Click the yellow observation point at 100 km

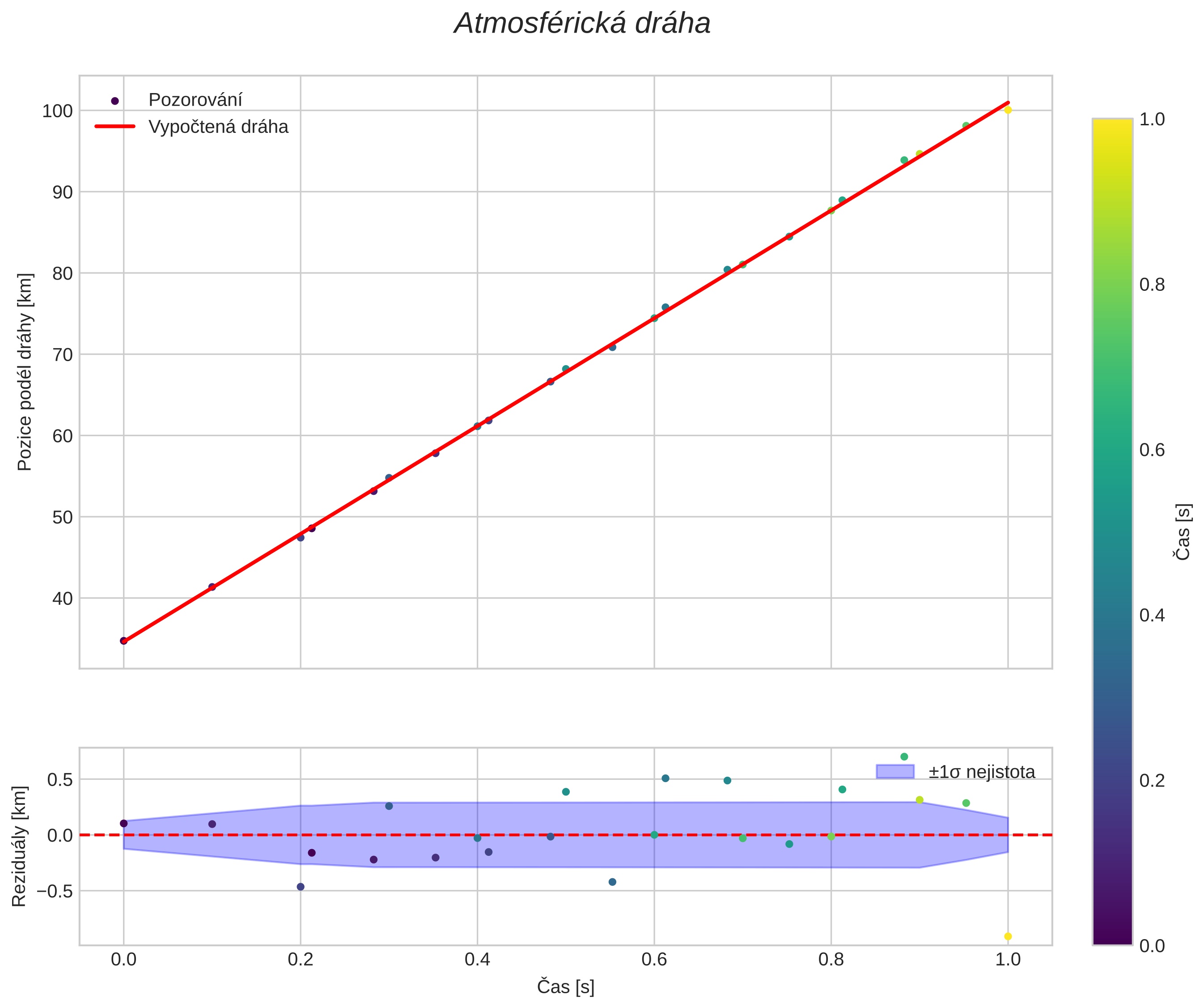click(1007, 110)
